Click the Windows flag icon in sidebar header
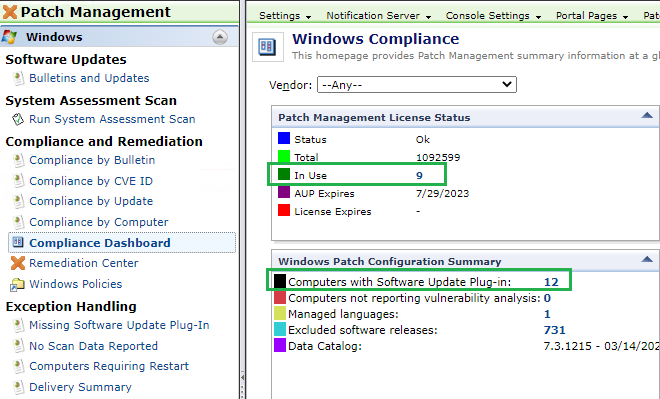Image resolution: width=660 pixels, height=399 pixels. click(x=9, y=37)
